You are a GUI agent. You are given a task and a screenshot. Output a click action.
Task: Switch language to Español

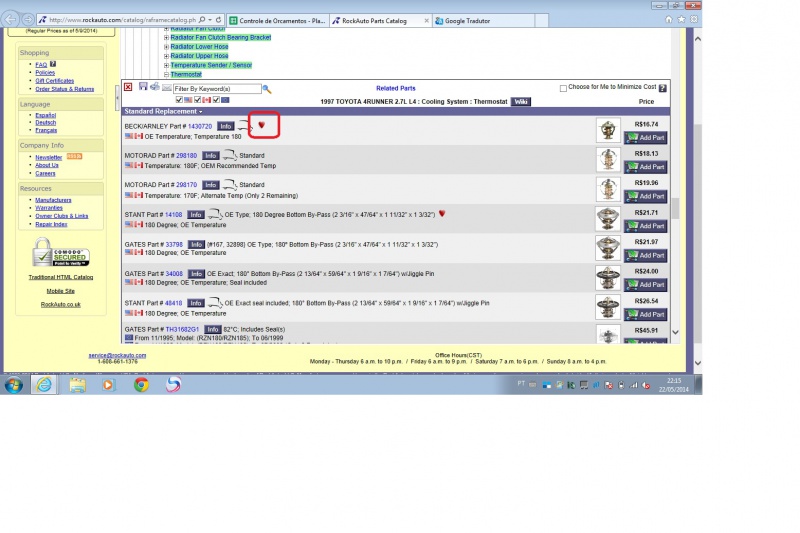(x=45, y=115)
